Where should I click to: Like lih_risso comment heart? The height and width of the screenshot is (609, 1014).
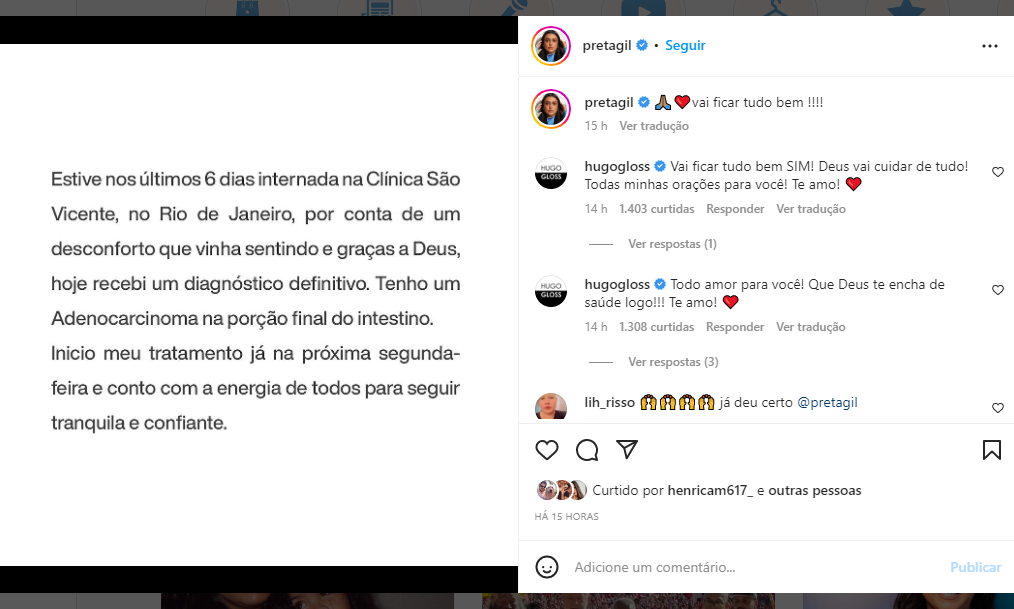point(997,408)
